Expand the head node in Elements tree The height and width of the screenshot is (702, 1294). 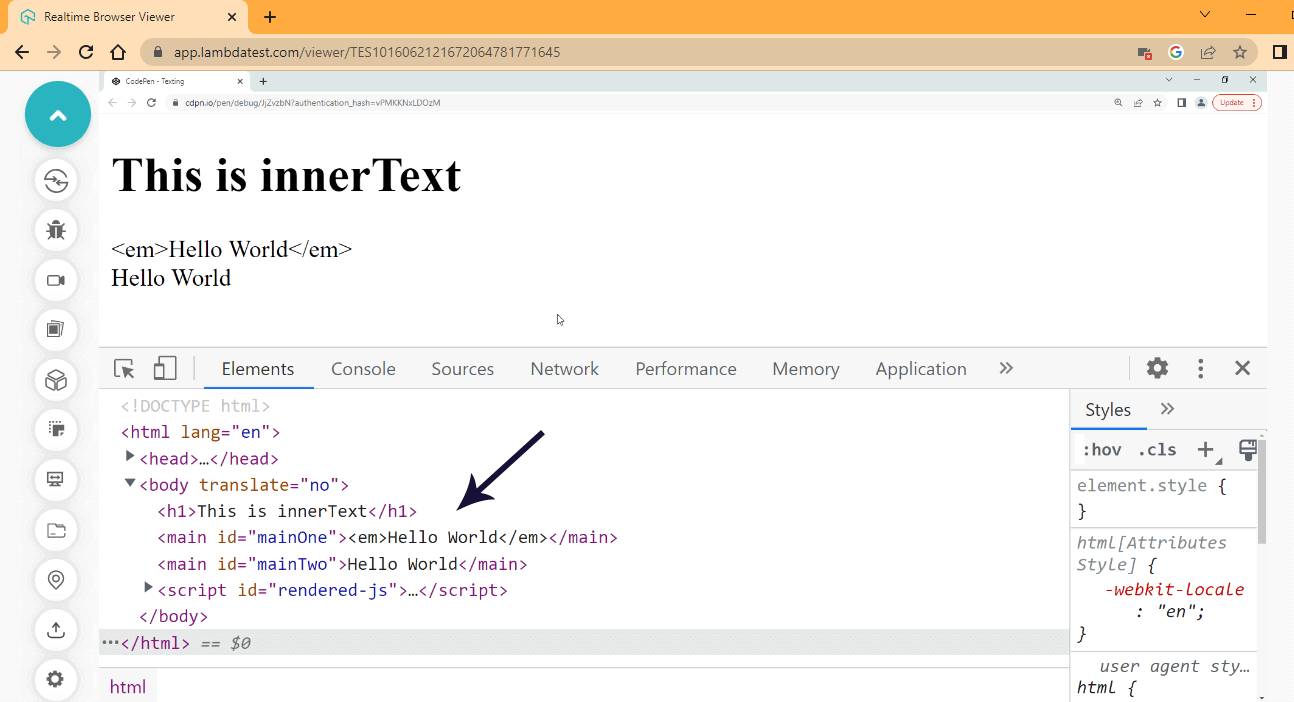point(130,458)
